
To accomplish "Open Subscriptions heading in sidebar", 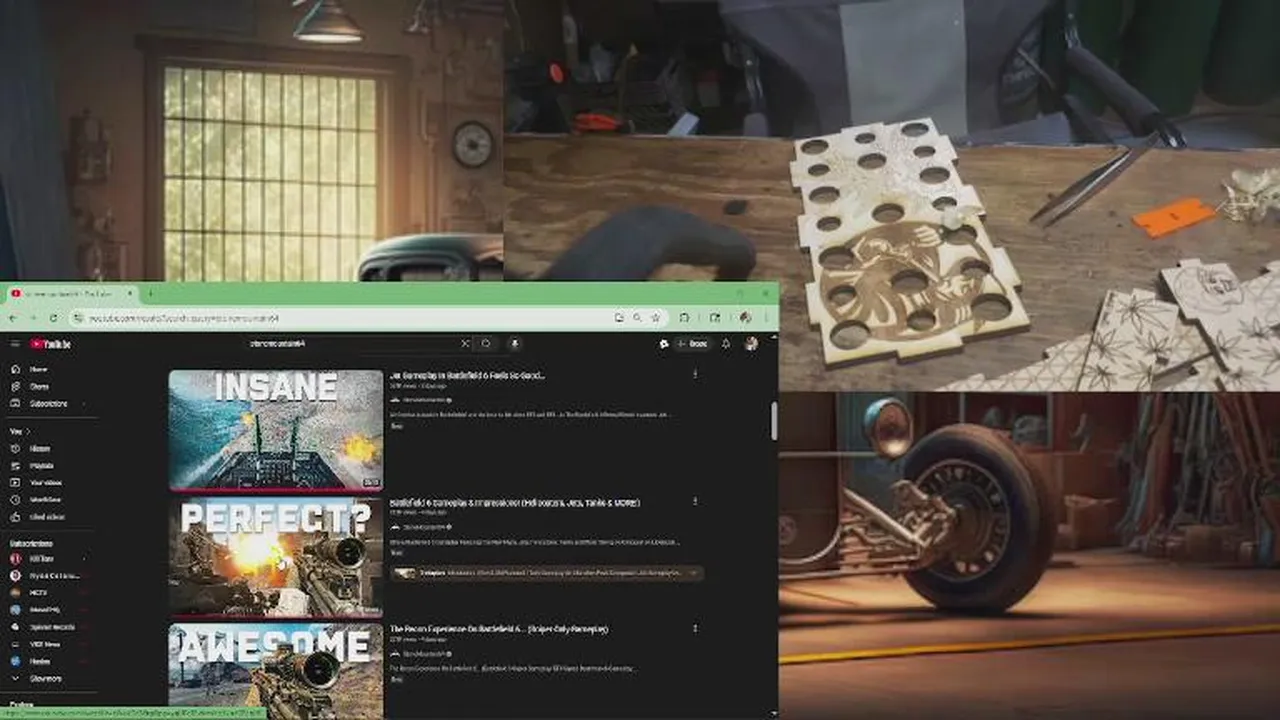I will click(31, 543).
